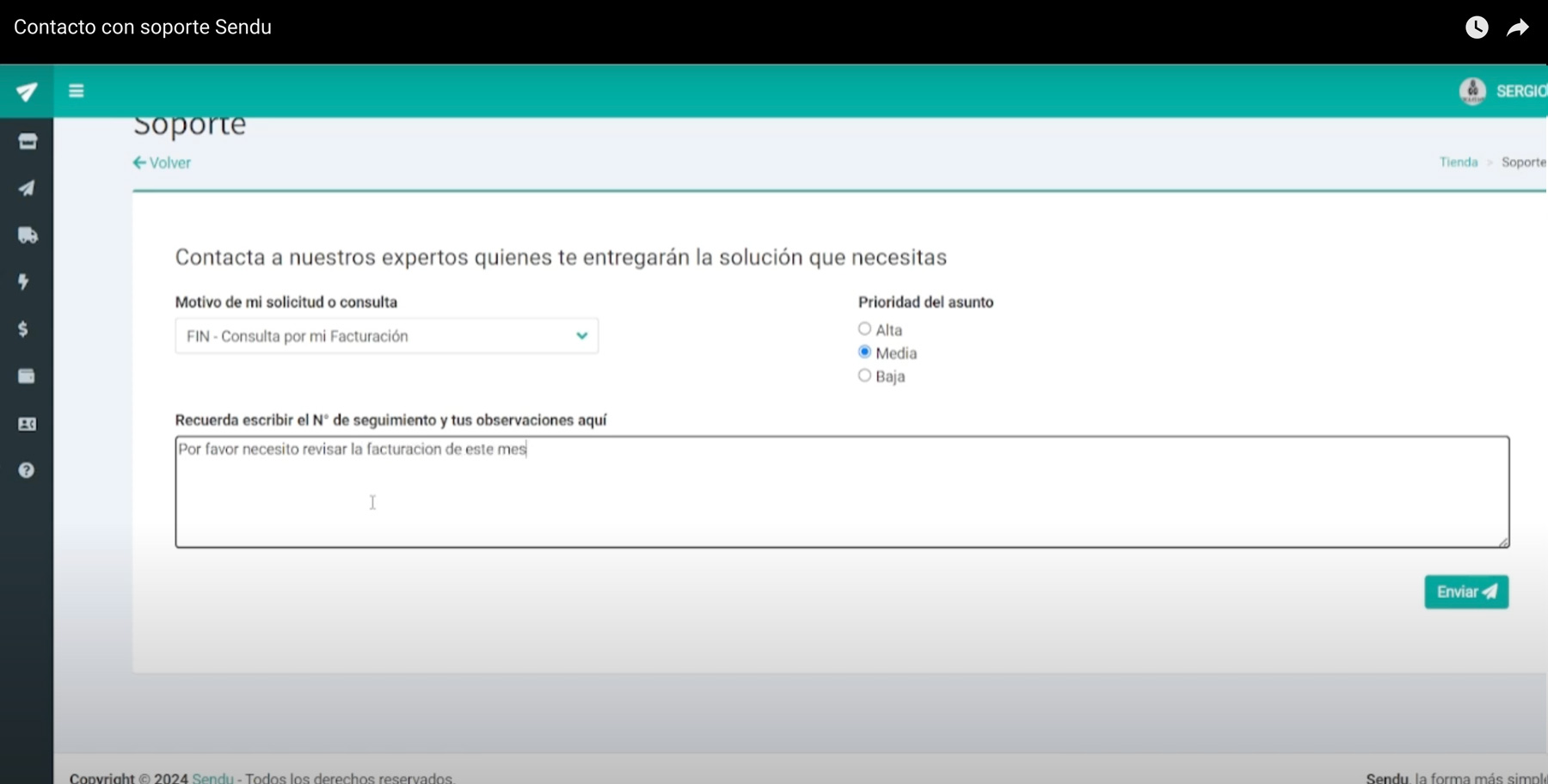Image resolution: width=1548 pixels, height=784 pixels.
Task: Click the Sendu paper plane logo
Action: point(27,92)
